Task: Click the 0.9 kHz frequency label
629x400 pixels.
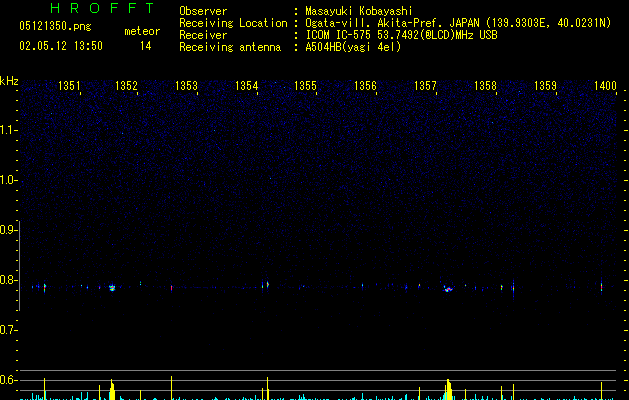Action: (x=8, y=230)
